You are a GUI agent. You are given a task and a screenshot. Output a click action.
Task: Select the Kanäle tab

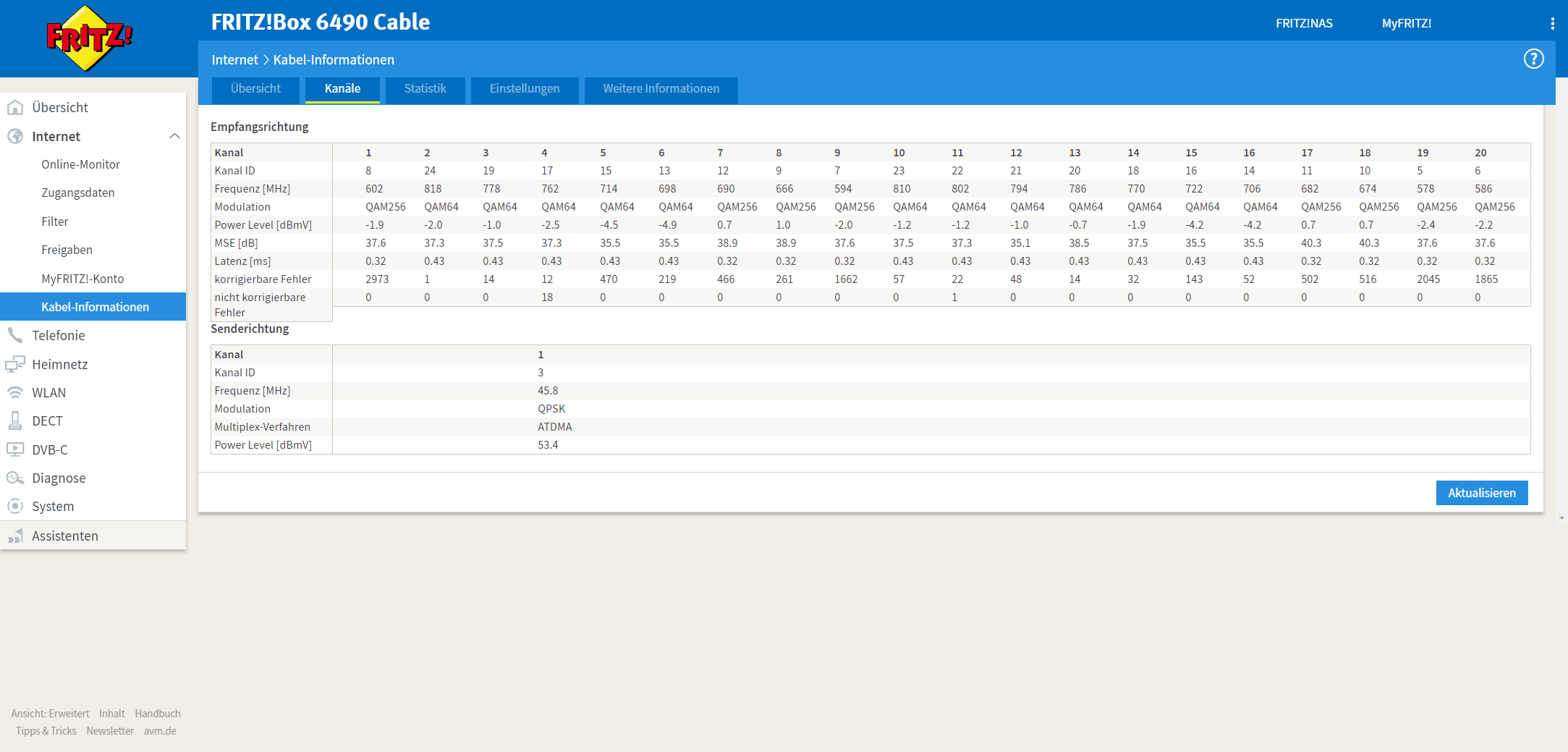click(342, 90)
